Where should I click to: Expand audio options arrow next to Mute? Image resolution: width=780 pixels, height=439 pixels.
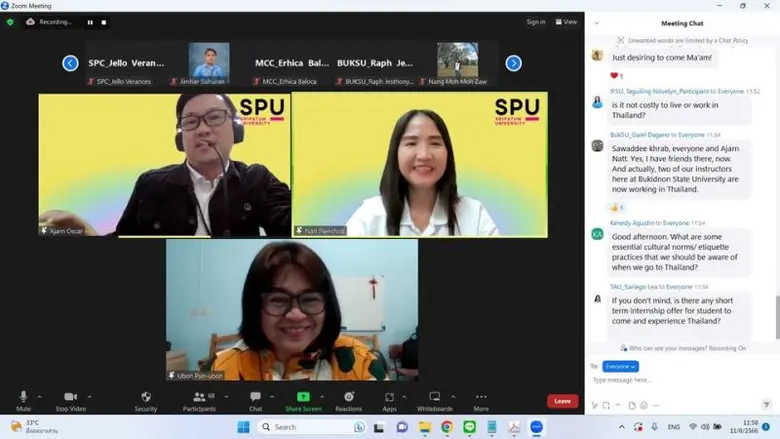[x=41, y=396]
